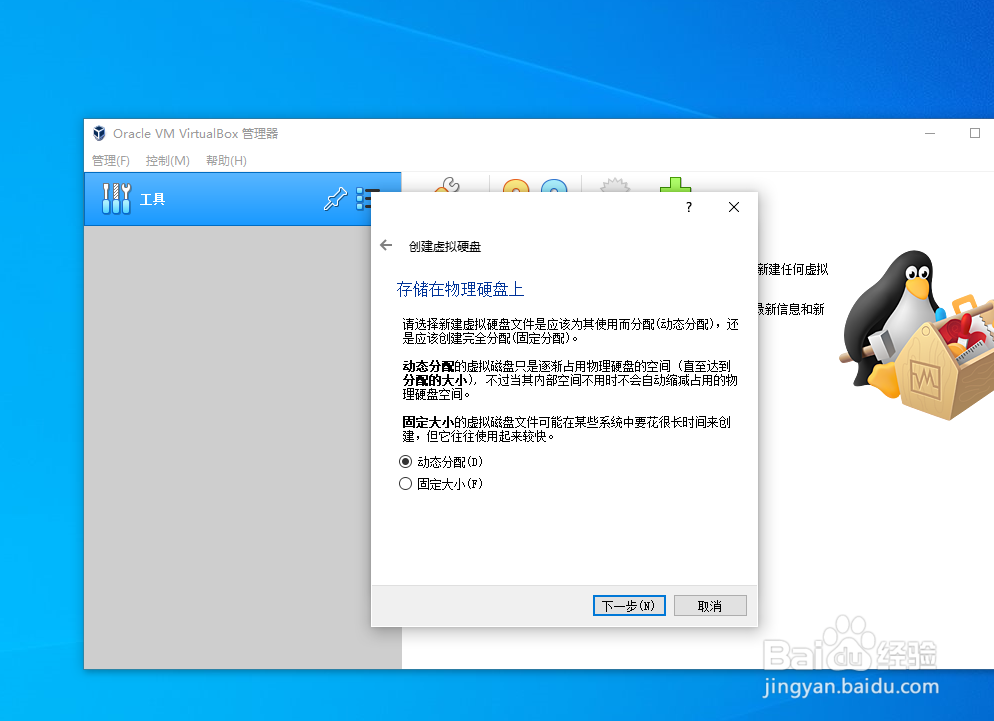Click the orange round export icon in the toolbar
994x721 pixels.
(x=515, y=185)
